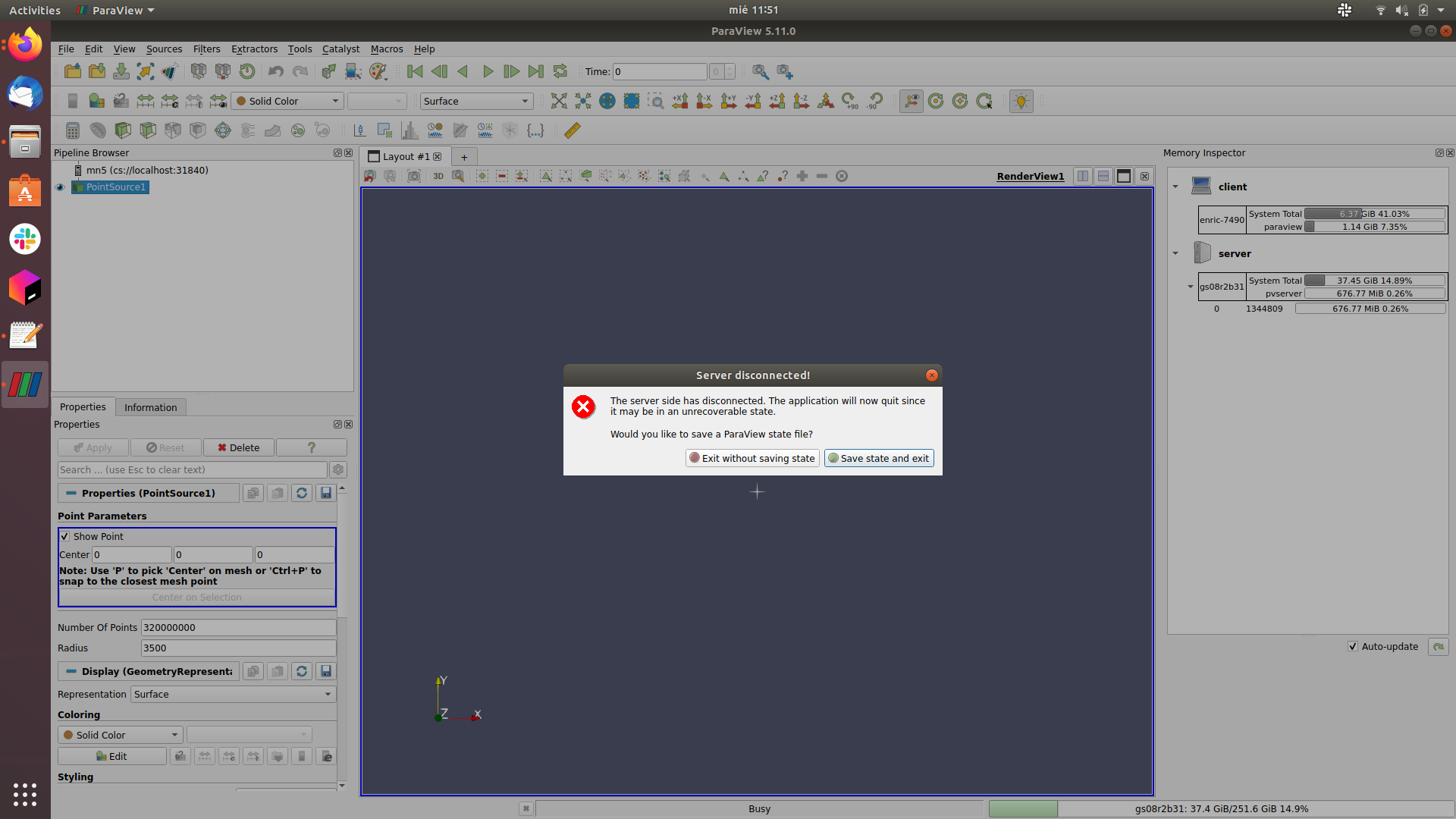1456x819 pixels.
Task: Split RenderView1 vertically icon
Action: [1103, 176]
